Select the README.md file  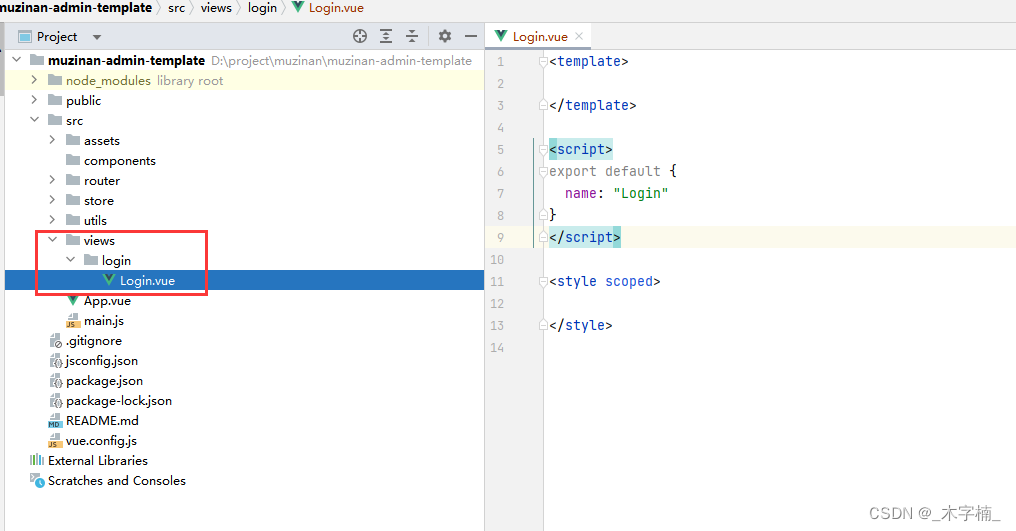coord(102,420)
